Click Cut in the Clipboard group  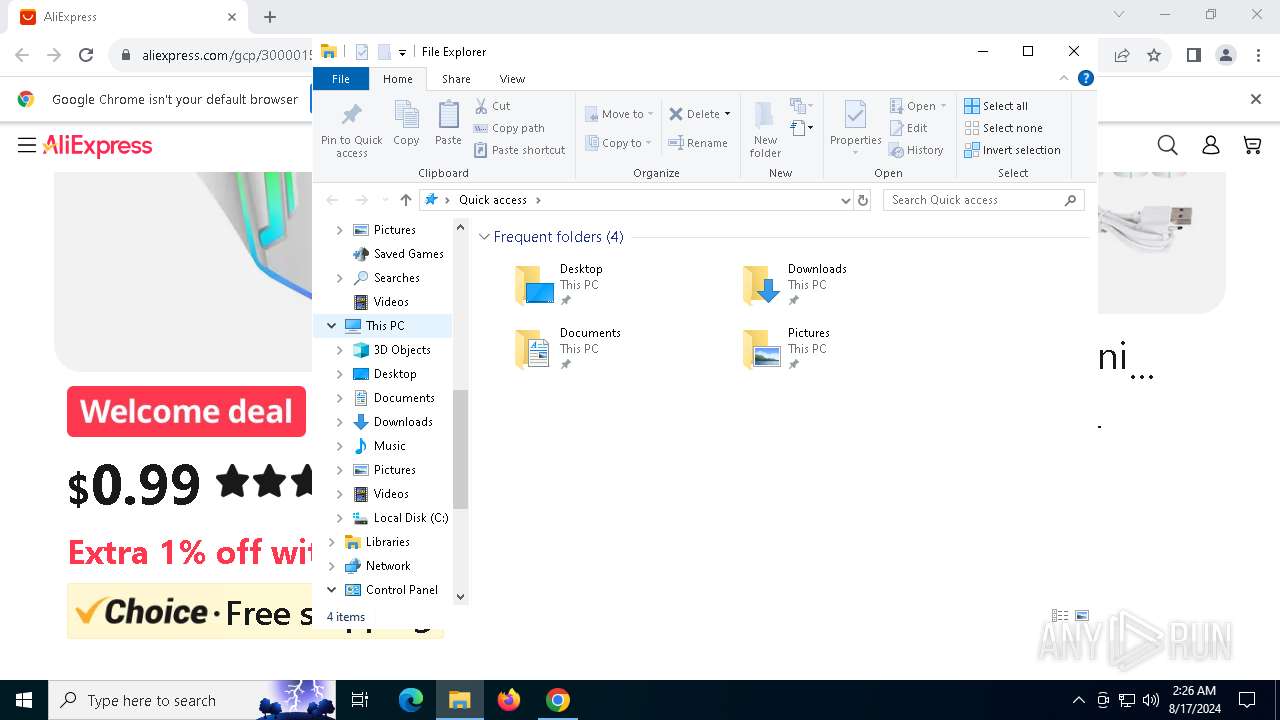pyautogui.click(x=492, y=106)
